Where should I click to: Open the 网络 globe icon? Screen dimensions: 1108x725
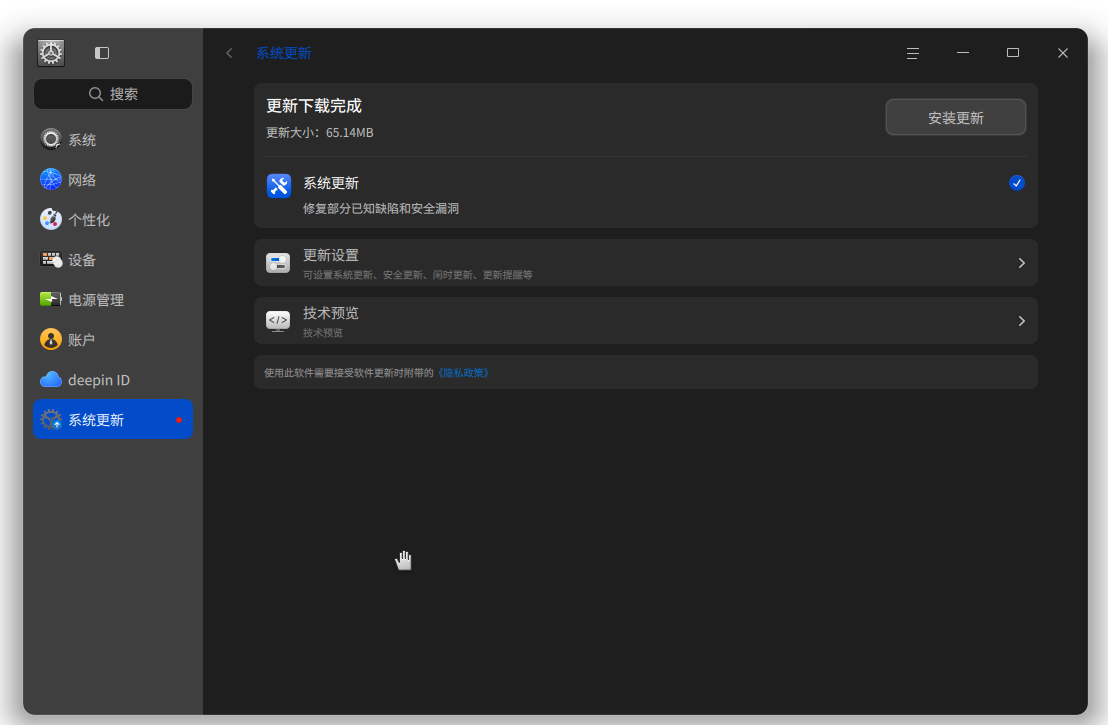51,179
